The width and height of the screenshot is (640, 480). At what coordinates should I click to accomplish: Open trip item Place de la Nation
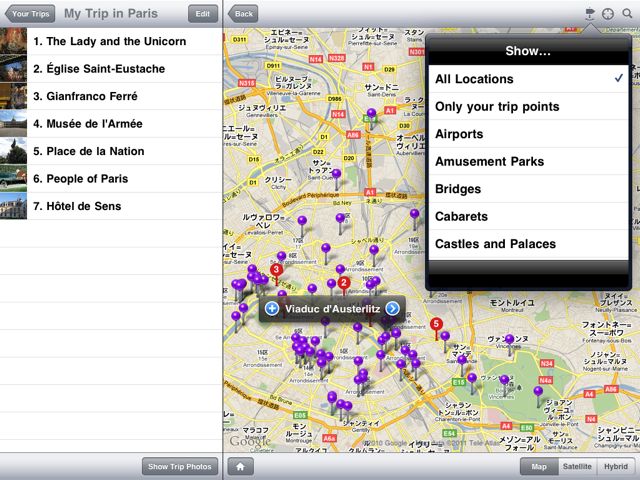(x=111, y=151)
